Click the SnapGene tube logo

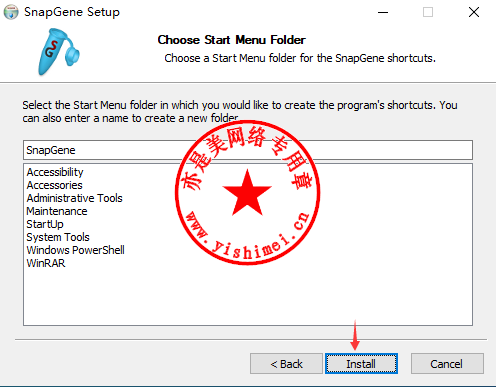tap(58, 52)
